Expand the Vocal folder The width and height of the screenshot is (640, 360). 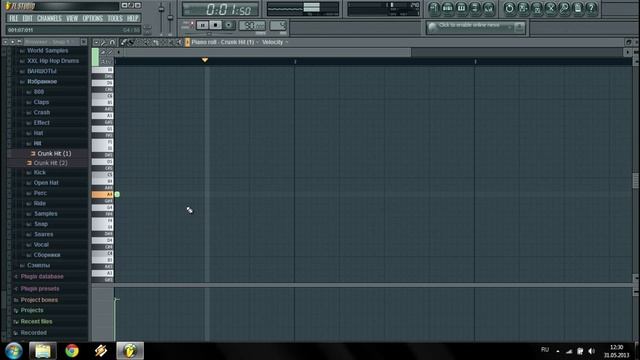[x=41, y=244]
